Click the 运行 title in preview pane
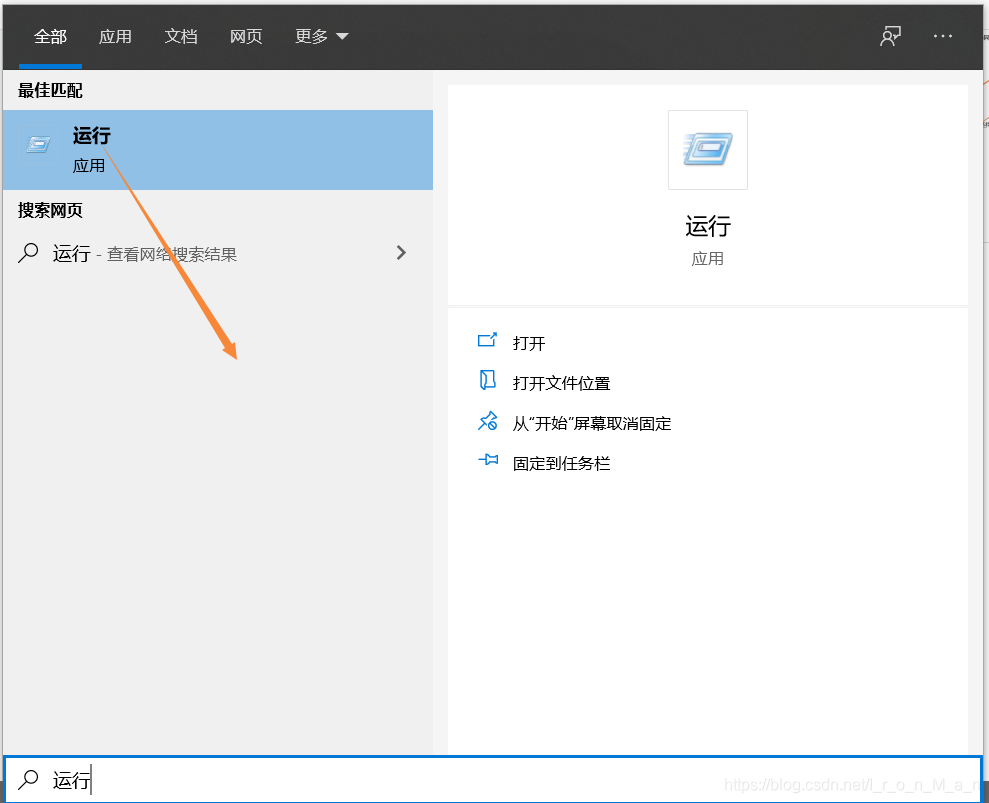989x803 pixels. tap(708, 226)
